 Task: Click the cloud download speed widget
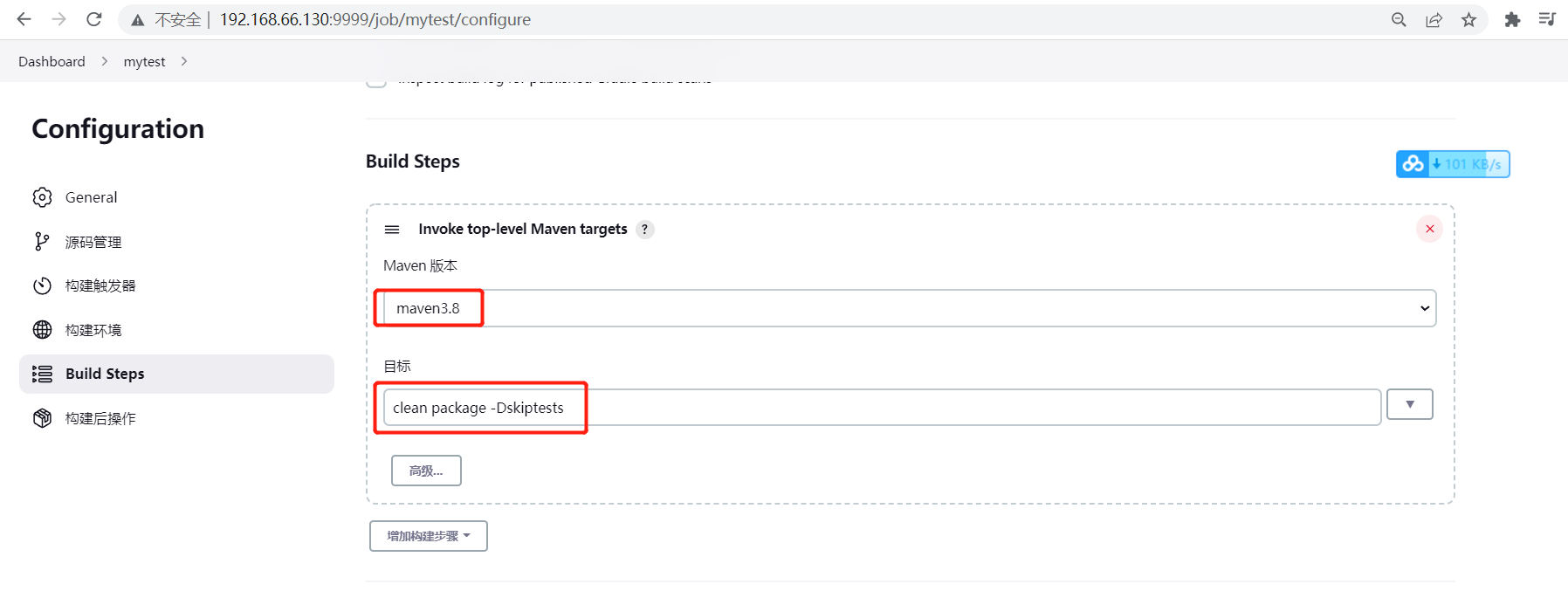coord(1452,164)
